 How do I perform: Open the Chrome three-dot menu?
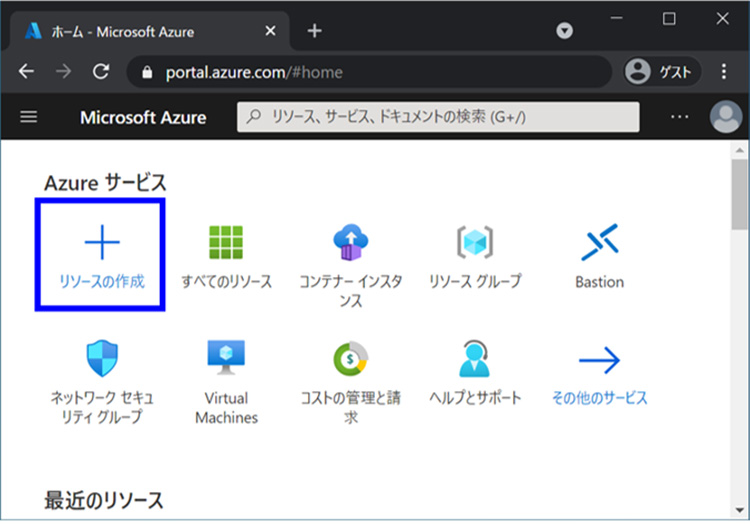724,72
